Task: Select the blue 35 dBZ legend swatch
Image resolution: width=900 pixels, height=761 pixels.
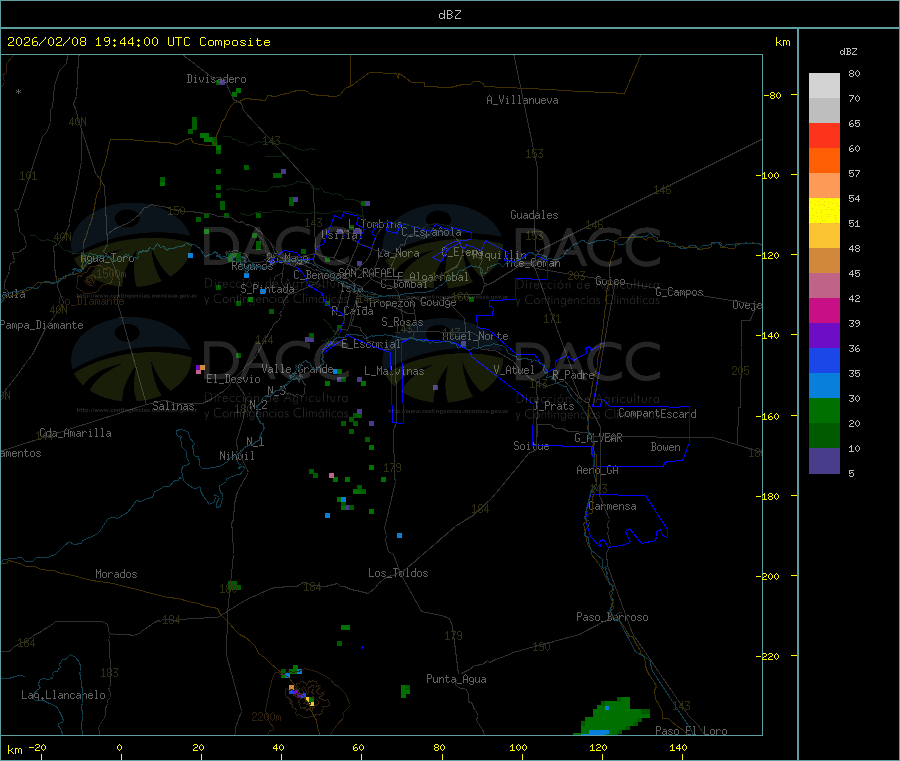Action: coord(824,360)
